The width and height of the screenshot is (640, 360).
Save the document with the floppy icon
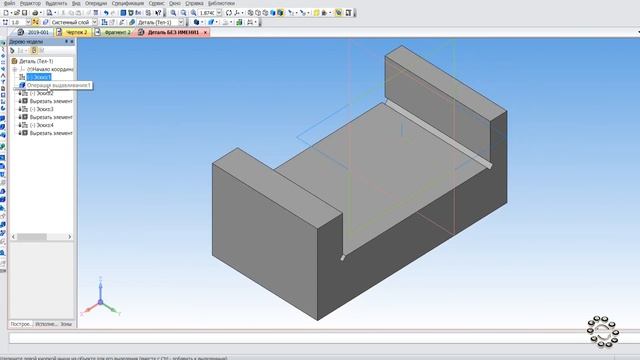(24, 13)
